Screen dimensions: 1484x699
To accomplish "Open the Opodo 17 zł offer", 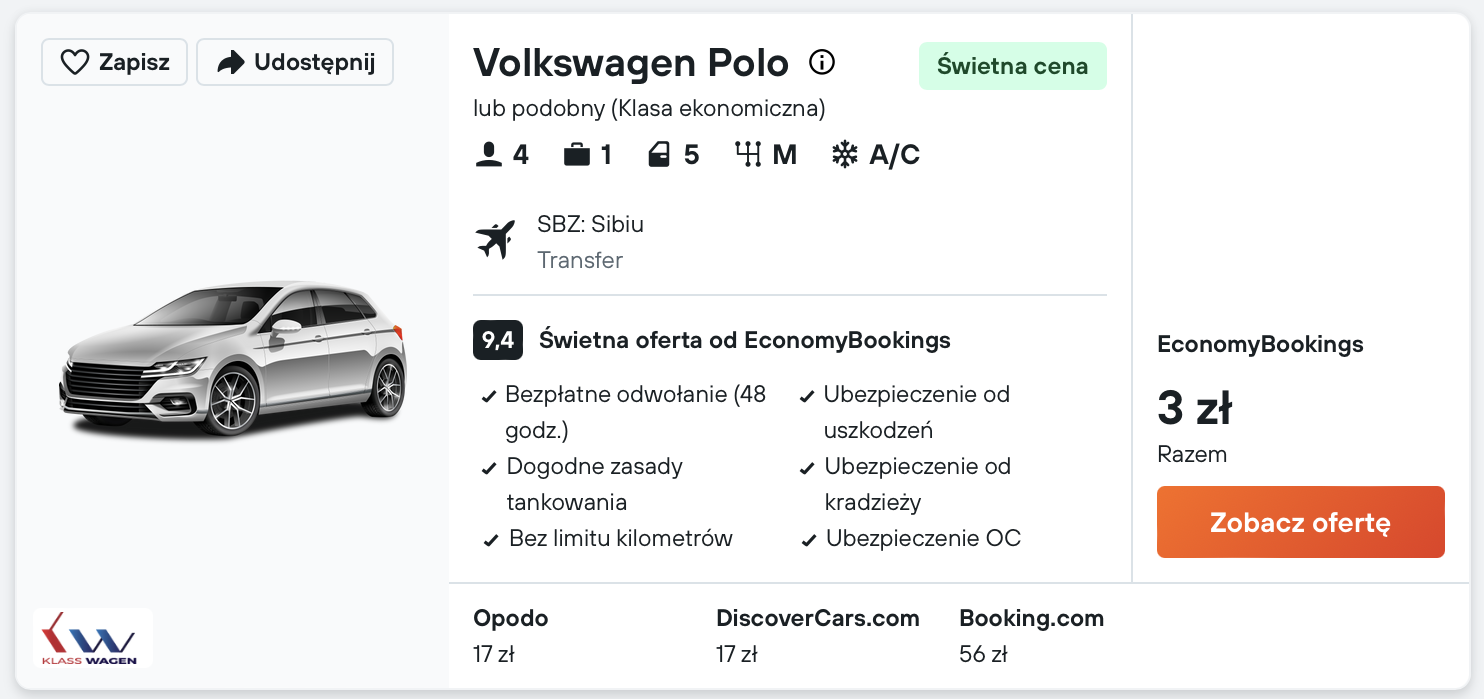I will 511,636.
